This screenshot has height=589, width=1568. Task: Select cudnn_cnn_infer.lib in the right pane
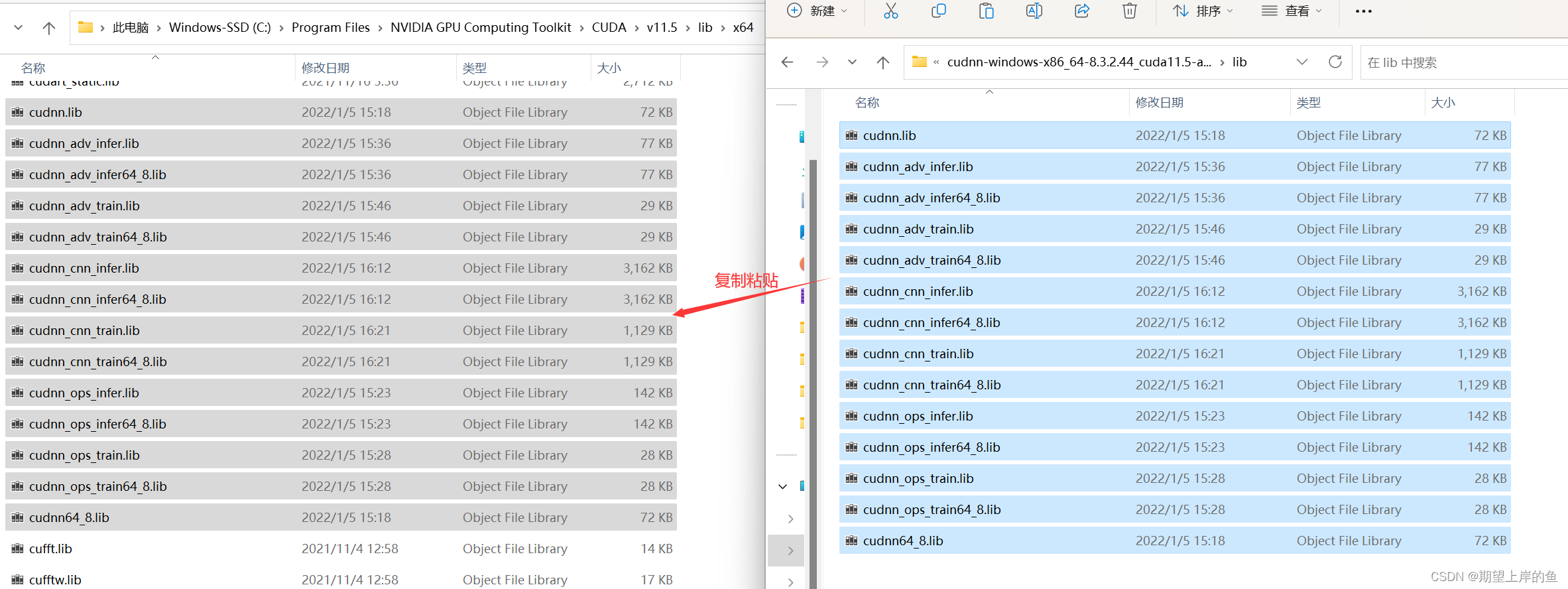1175,291
